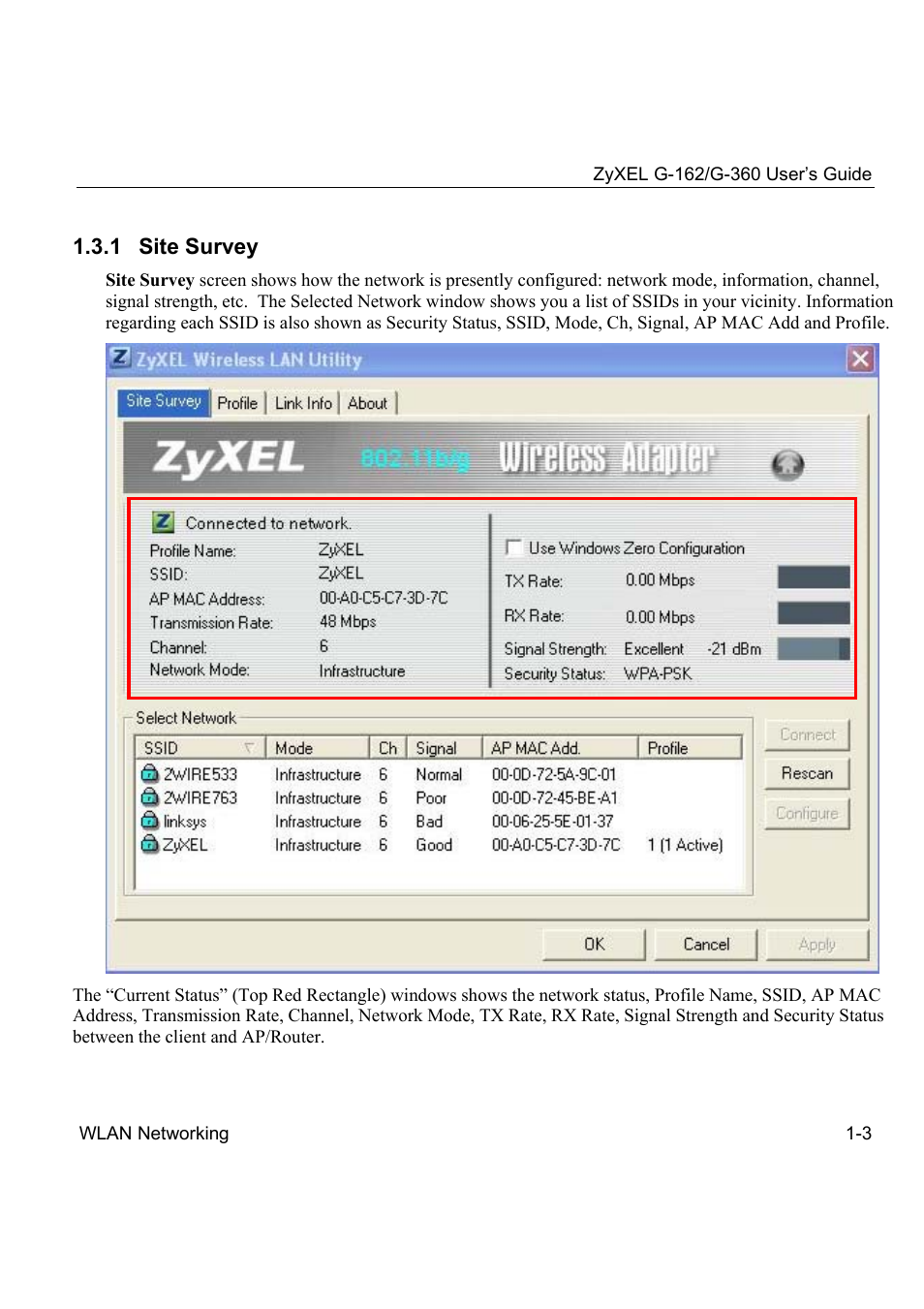Click MAC address 00-06-25-5E-01-37
Screen dimensions: 924x1309
coord(552,821)
